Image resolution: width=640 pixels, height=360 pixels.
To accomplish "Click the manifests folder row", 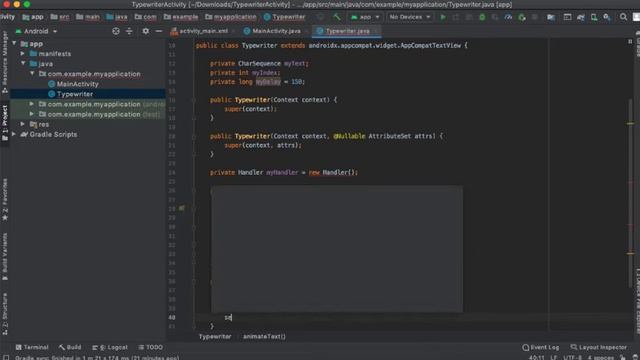I will 88,53.
